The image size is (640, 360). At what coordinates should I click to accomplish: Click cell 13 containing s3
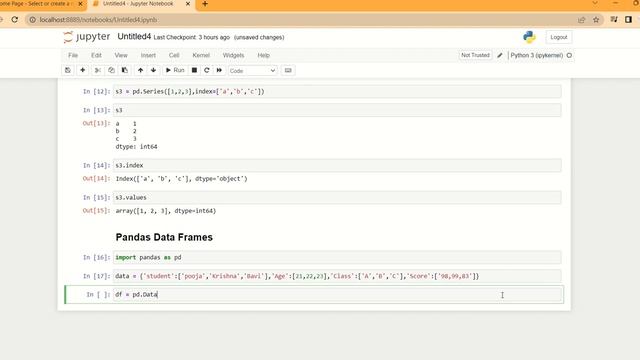337,110
